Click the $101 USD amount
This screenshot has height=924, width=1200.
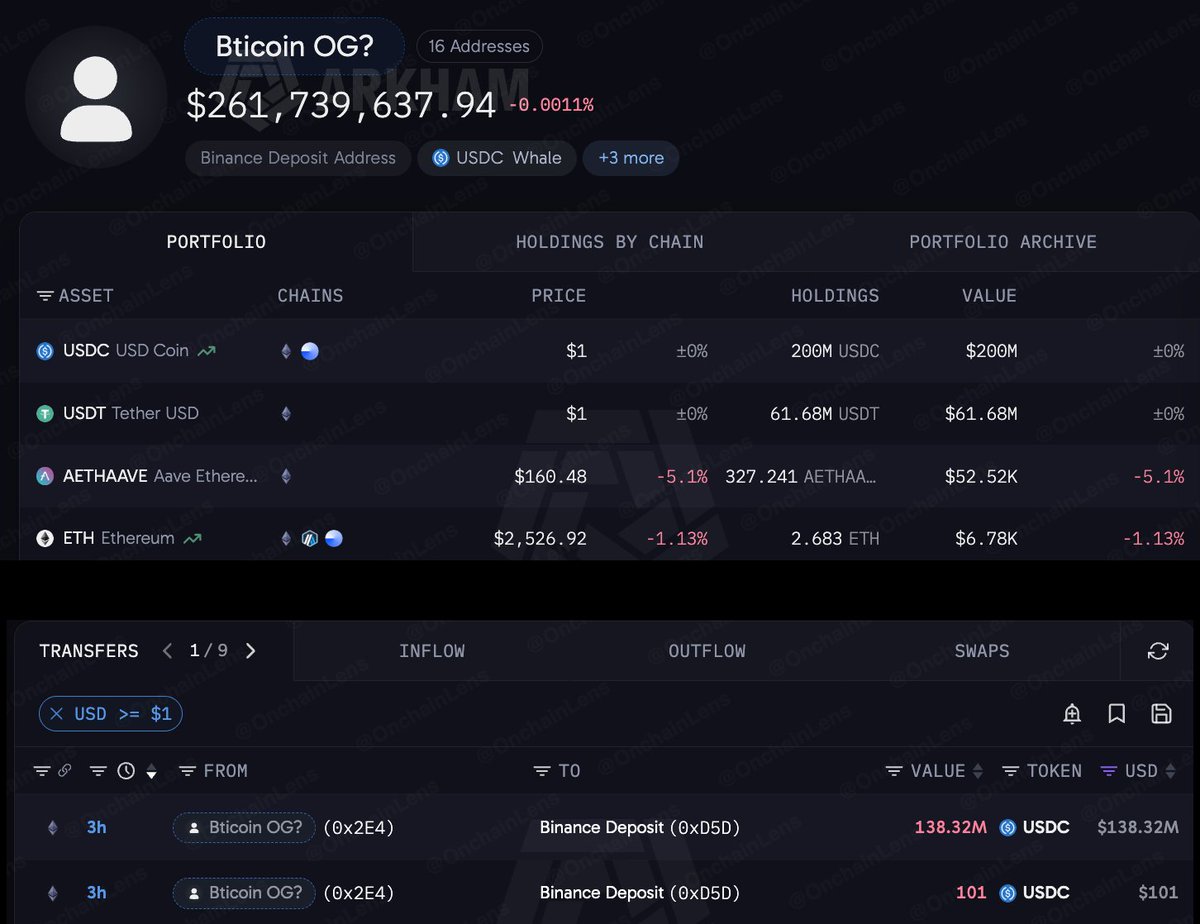pyautogui.click(x=1158, y=892)
